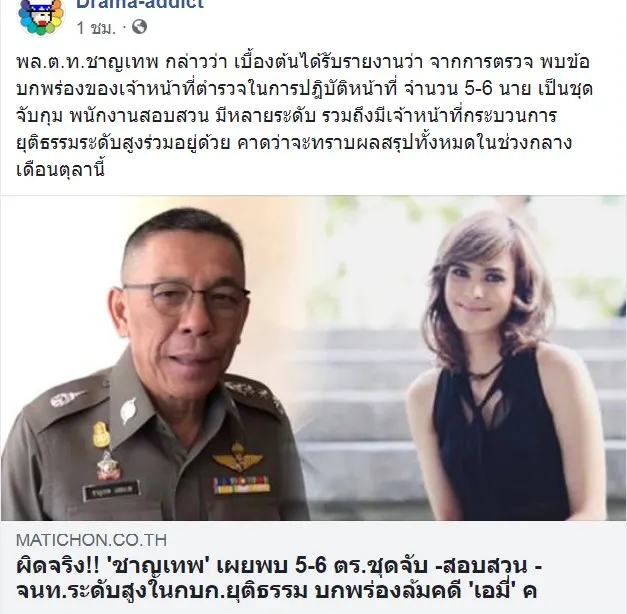The width and height of the screenshot is (627, 614).
Task: Click the gold wings badge on uniform
Action: click(x=237, y=459)
